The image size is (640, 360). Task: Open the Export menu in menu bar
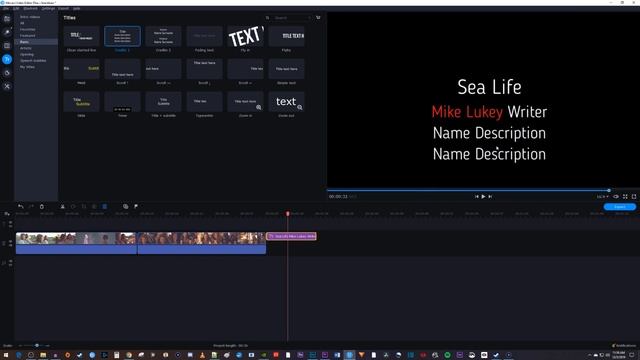(x=63, y=8)
